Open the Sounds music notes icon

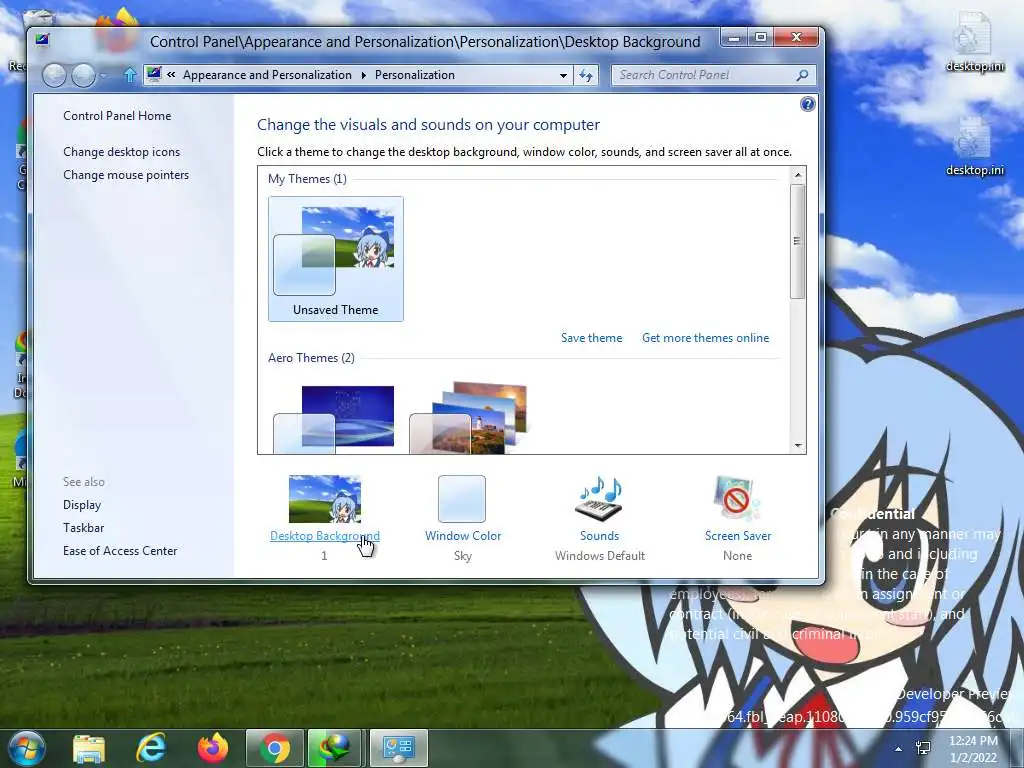click(x=599, y=499)
